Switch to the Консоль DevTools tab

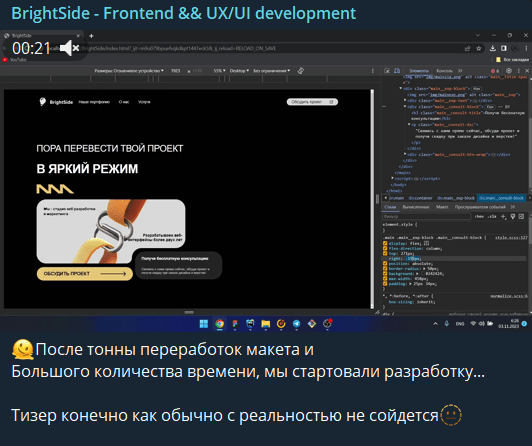tap(444, 71)
